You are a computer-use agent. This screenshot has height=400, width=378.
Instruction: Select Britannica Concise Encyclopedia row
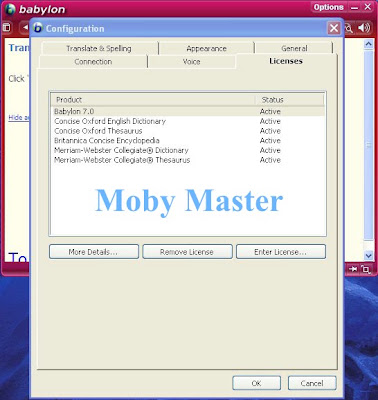click(188, 140)
